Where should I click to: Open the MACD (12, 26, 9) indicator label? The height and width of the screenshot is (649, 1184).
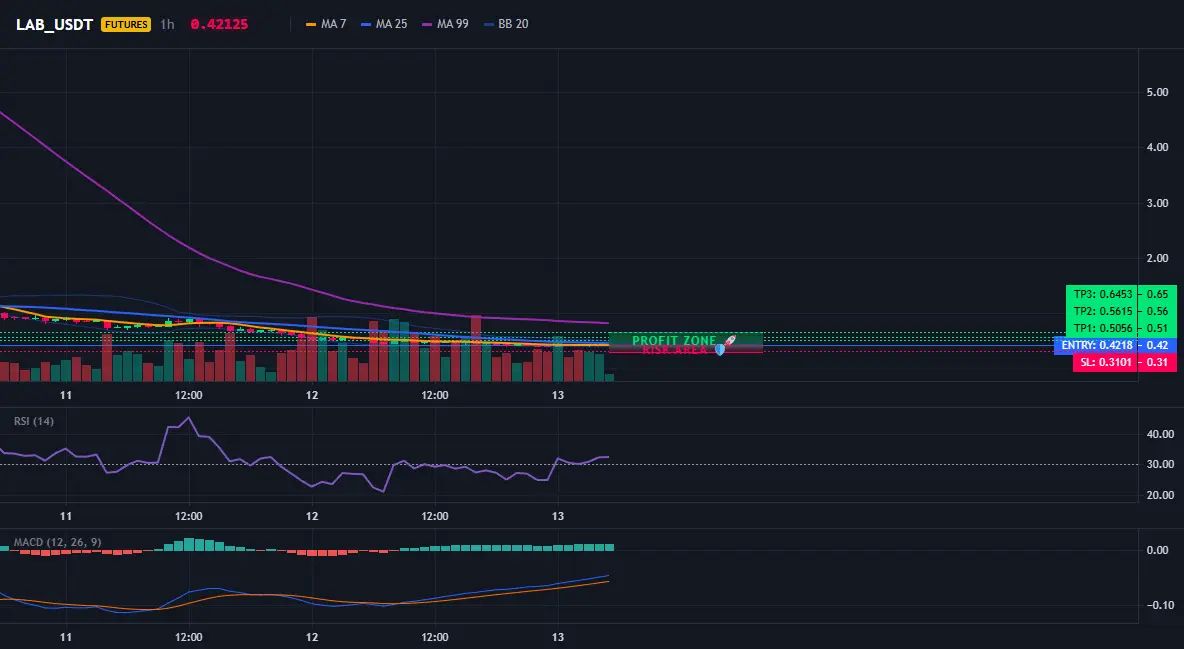point(57,542)
